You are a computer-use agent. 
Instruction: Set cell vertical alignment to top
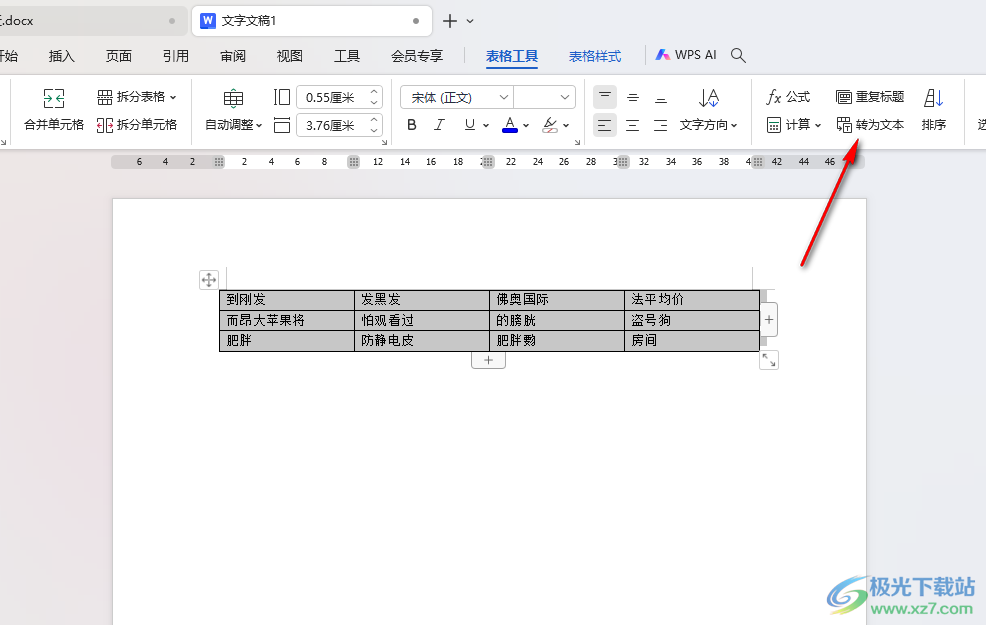tap(605, 97)
